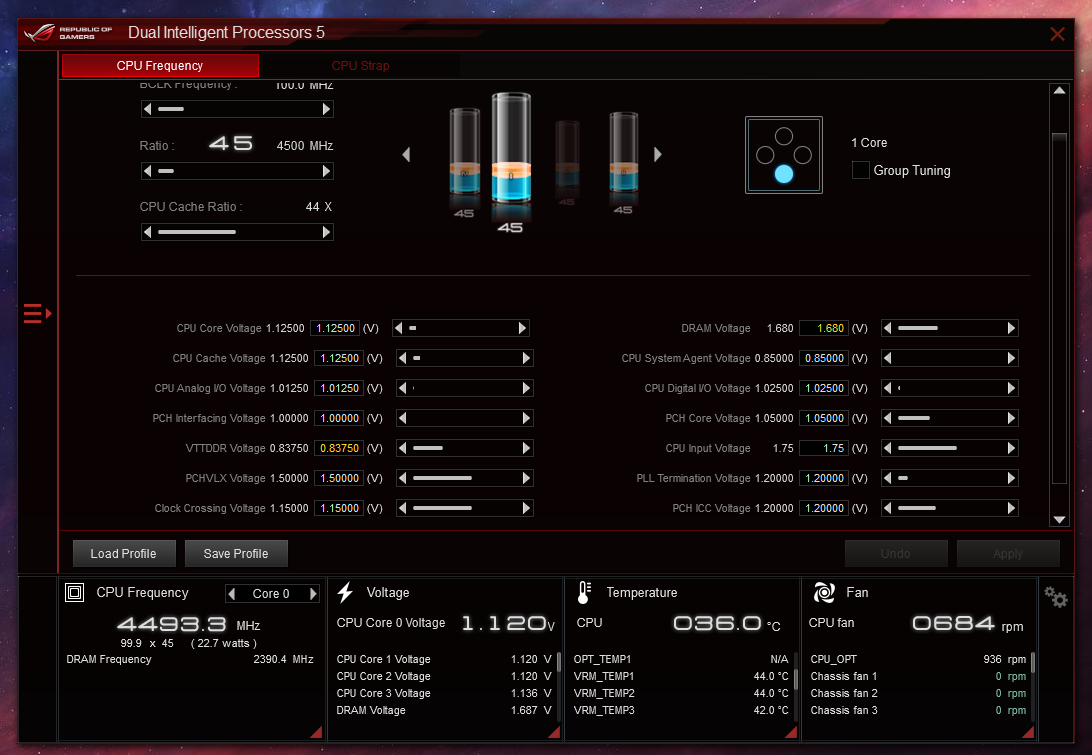This screenshot has width=1092, height=755.
Task: Expand the Temperature panel corner triangle
Action: (x=791, y=731)
